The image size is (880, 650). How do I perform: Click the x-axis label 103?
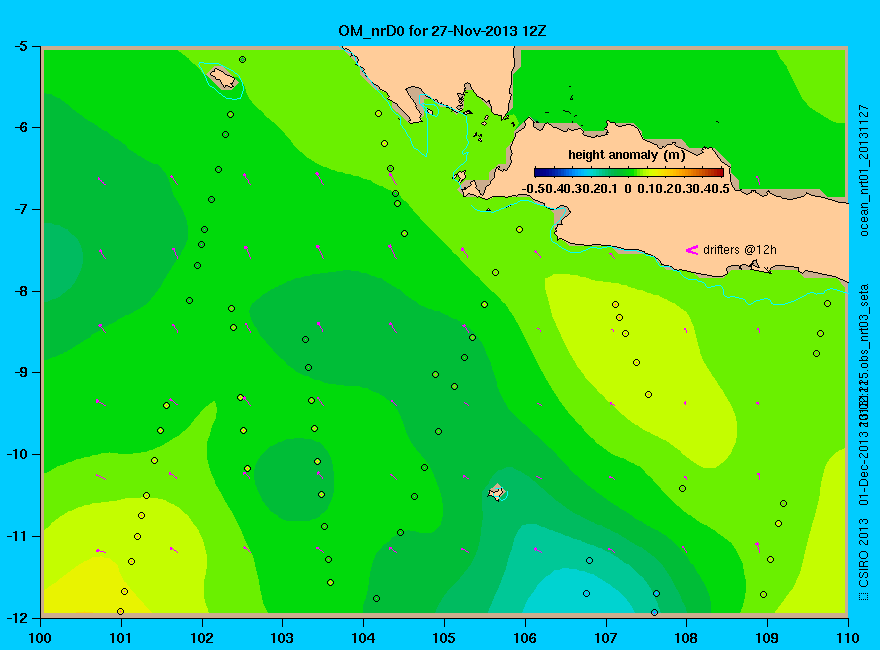coord(282,638)
